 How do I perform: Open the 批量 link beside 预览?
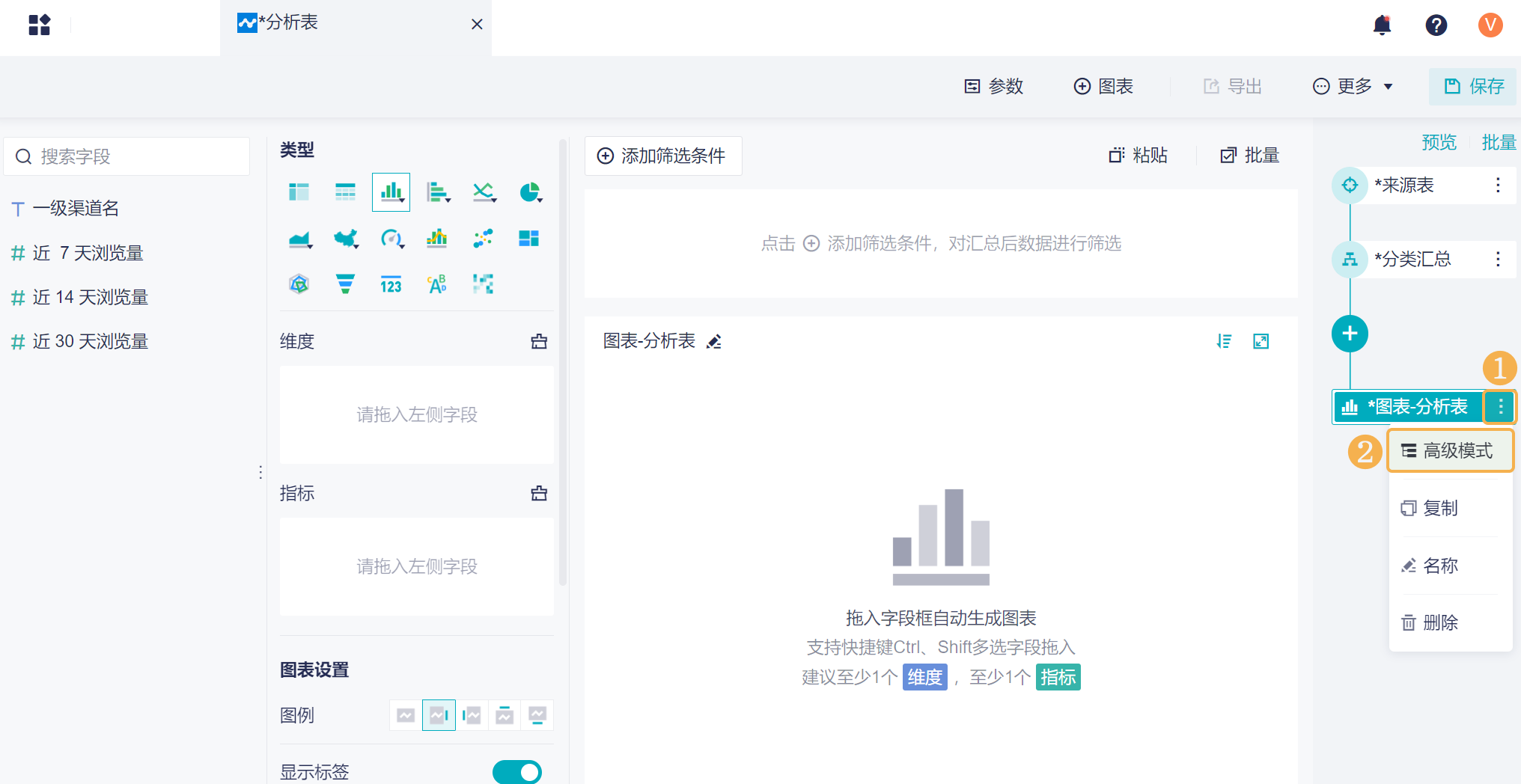1499,142
